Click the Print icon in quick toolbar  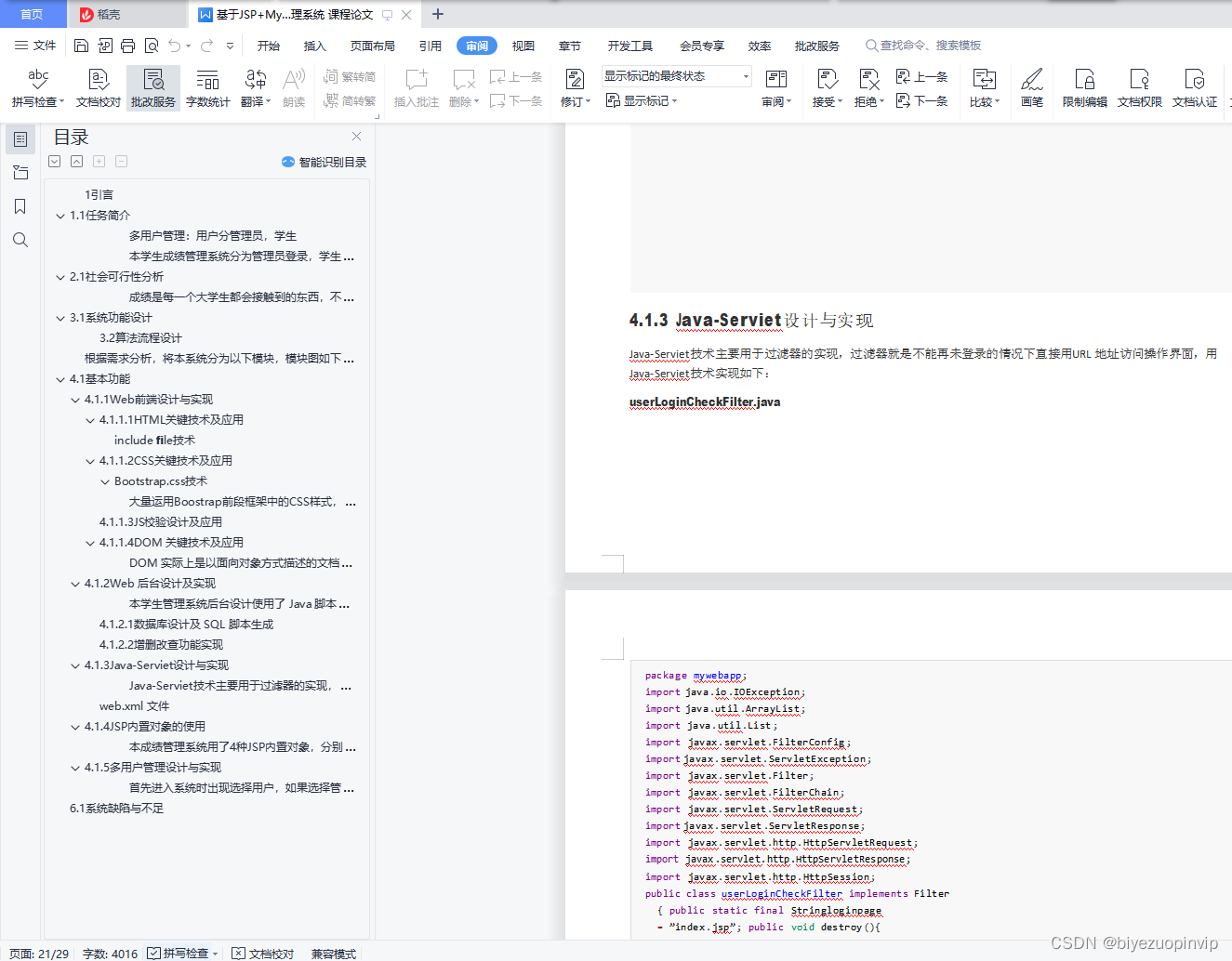point(127,46)
